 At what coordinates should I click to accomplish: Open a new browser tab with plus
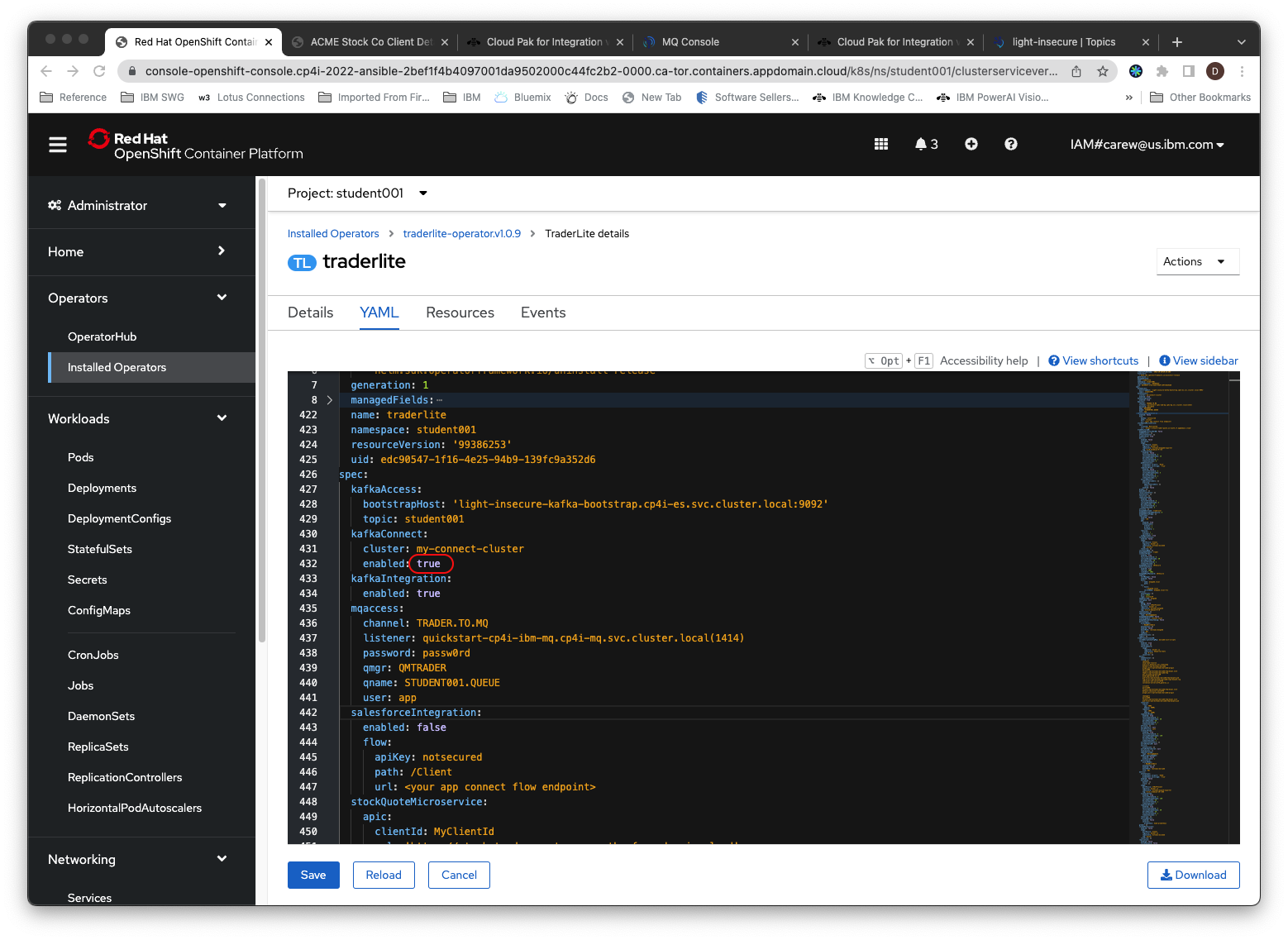tap(1177, 42)
